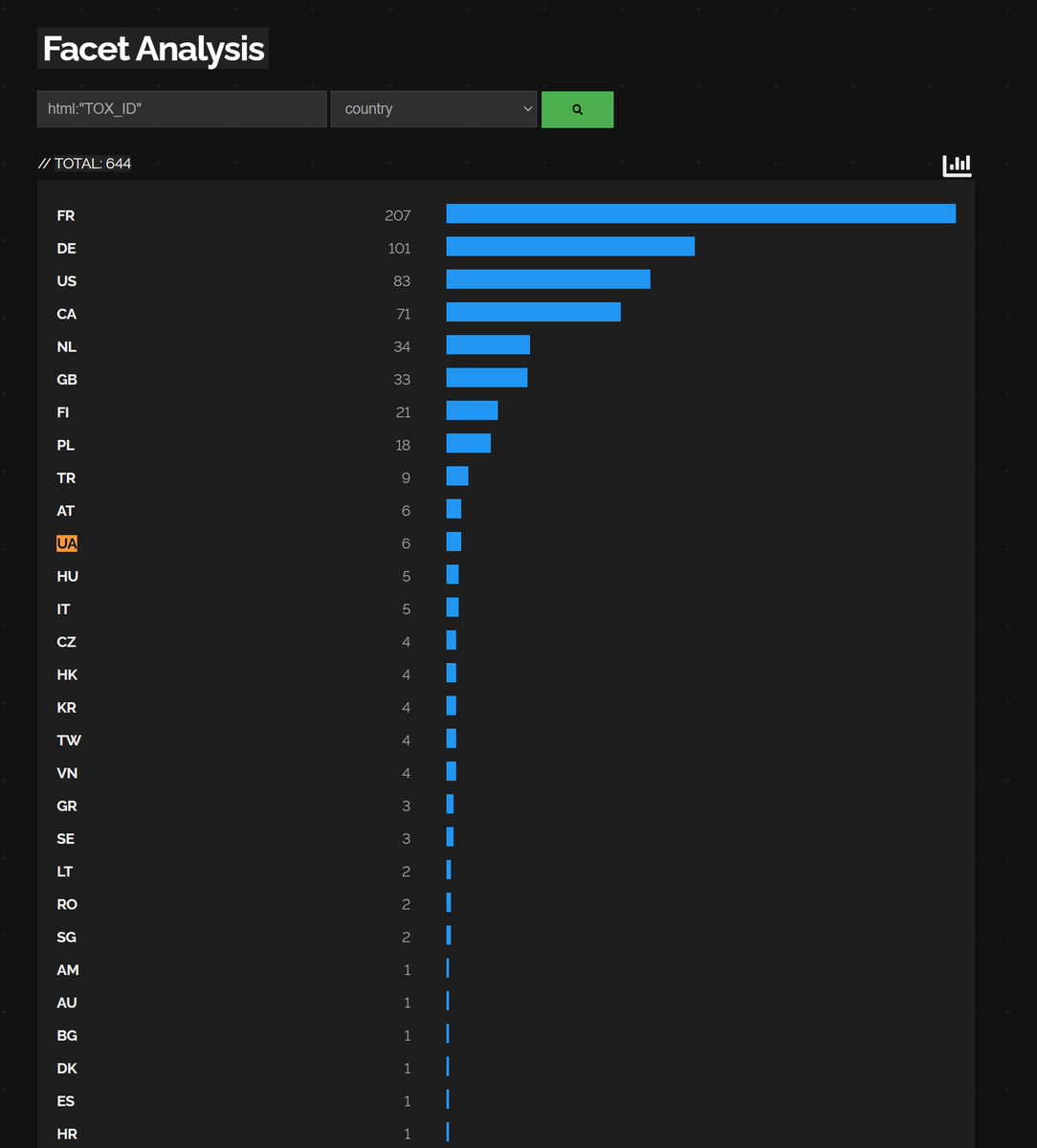The height and width of the screenshot is (1148, 1037).
Task: Click the FR bar in chart
Action: (701, 213)
